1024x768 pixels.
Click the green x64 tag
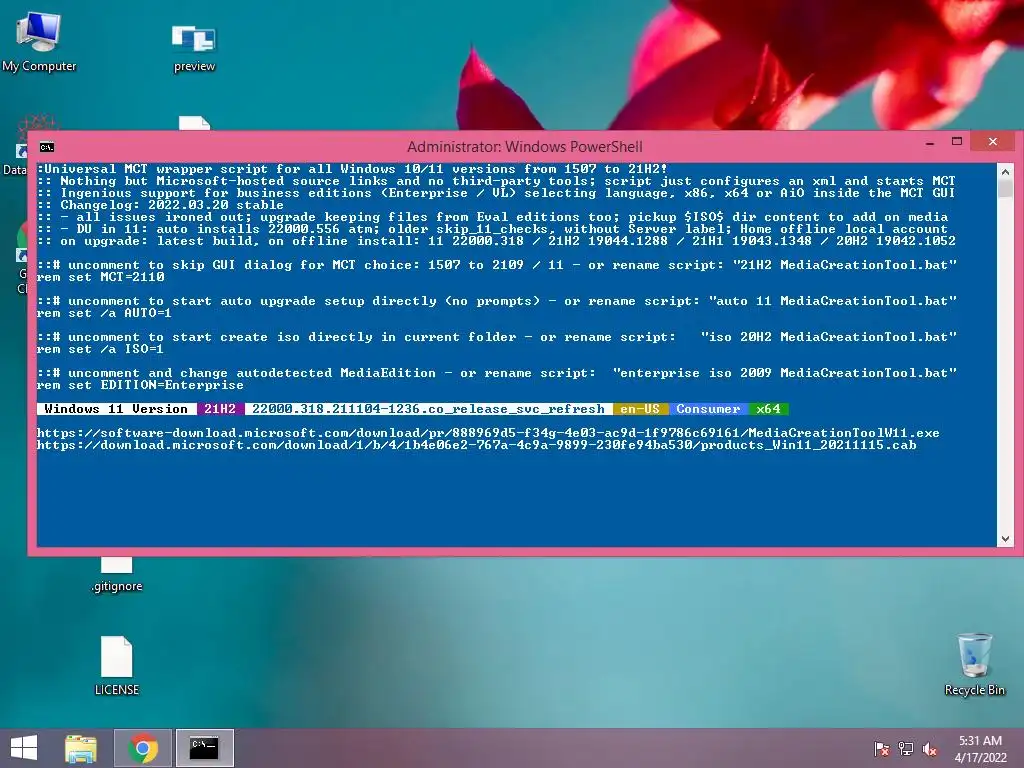point(768,409)
